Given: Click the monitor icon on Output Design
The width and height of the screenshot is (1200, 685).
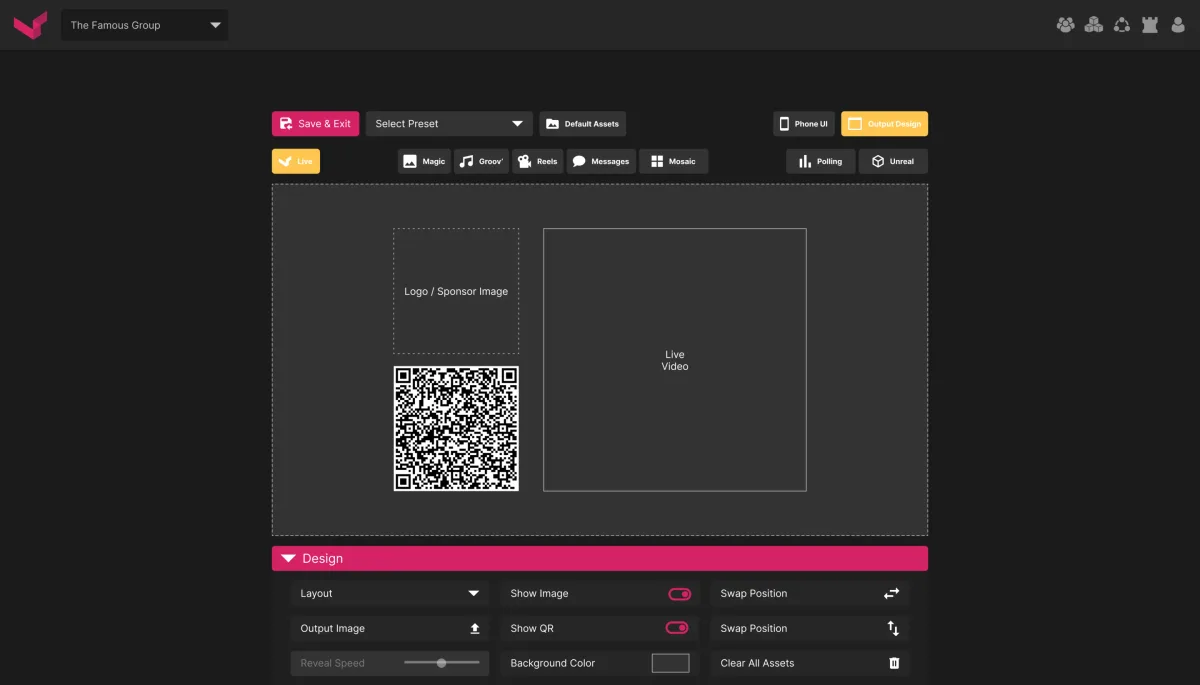Looking at the screenshot, I should pos(855,124).
